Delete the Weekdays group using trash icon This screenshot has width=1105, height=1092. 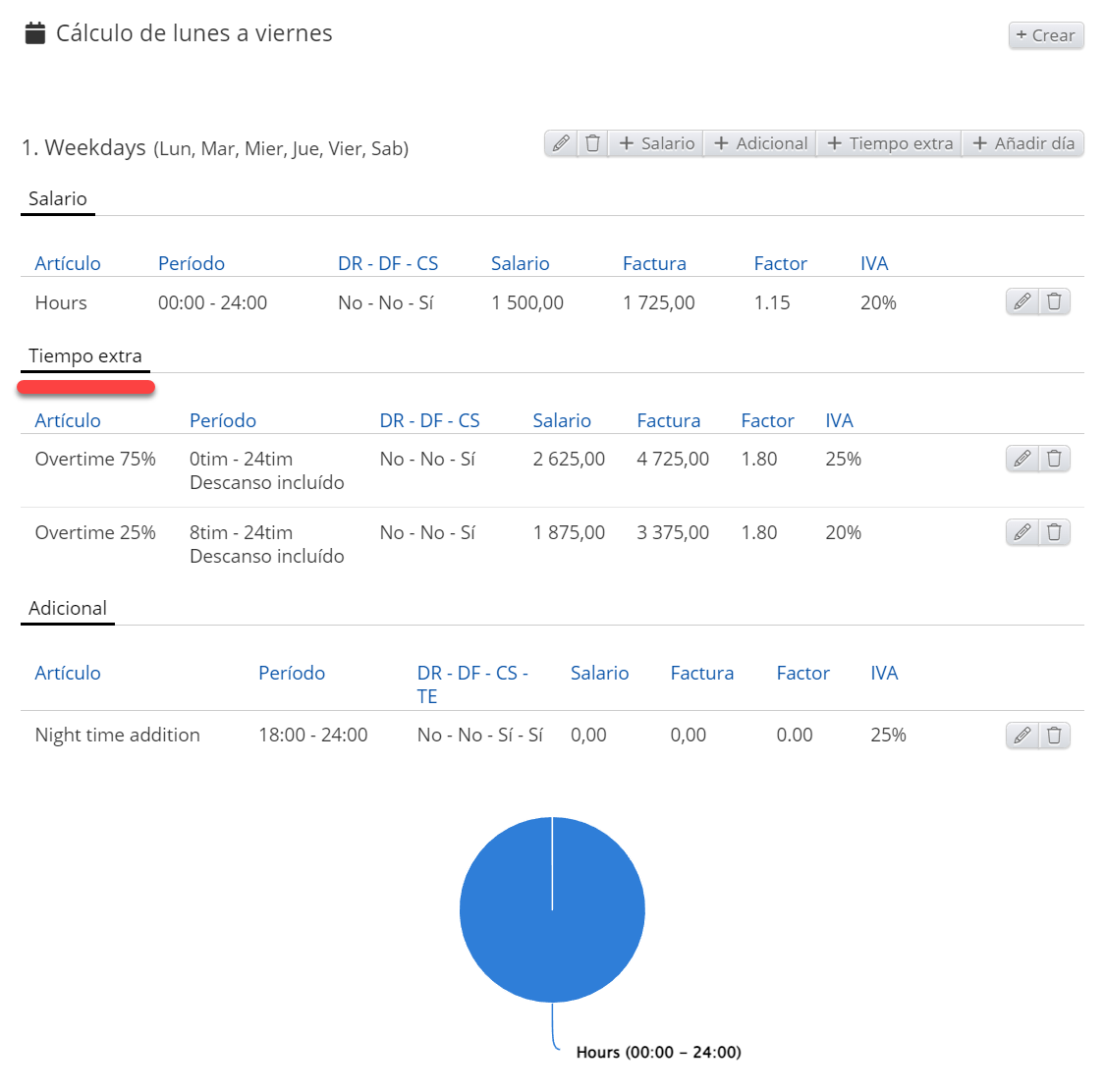point(592,143)
